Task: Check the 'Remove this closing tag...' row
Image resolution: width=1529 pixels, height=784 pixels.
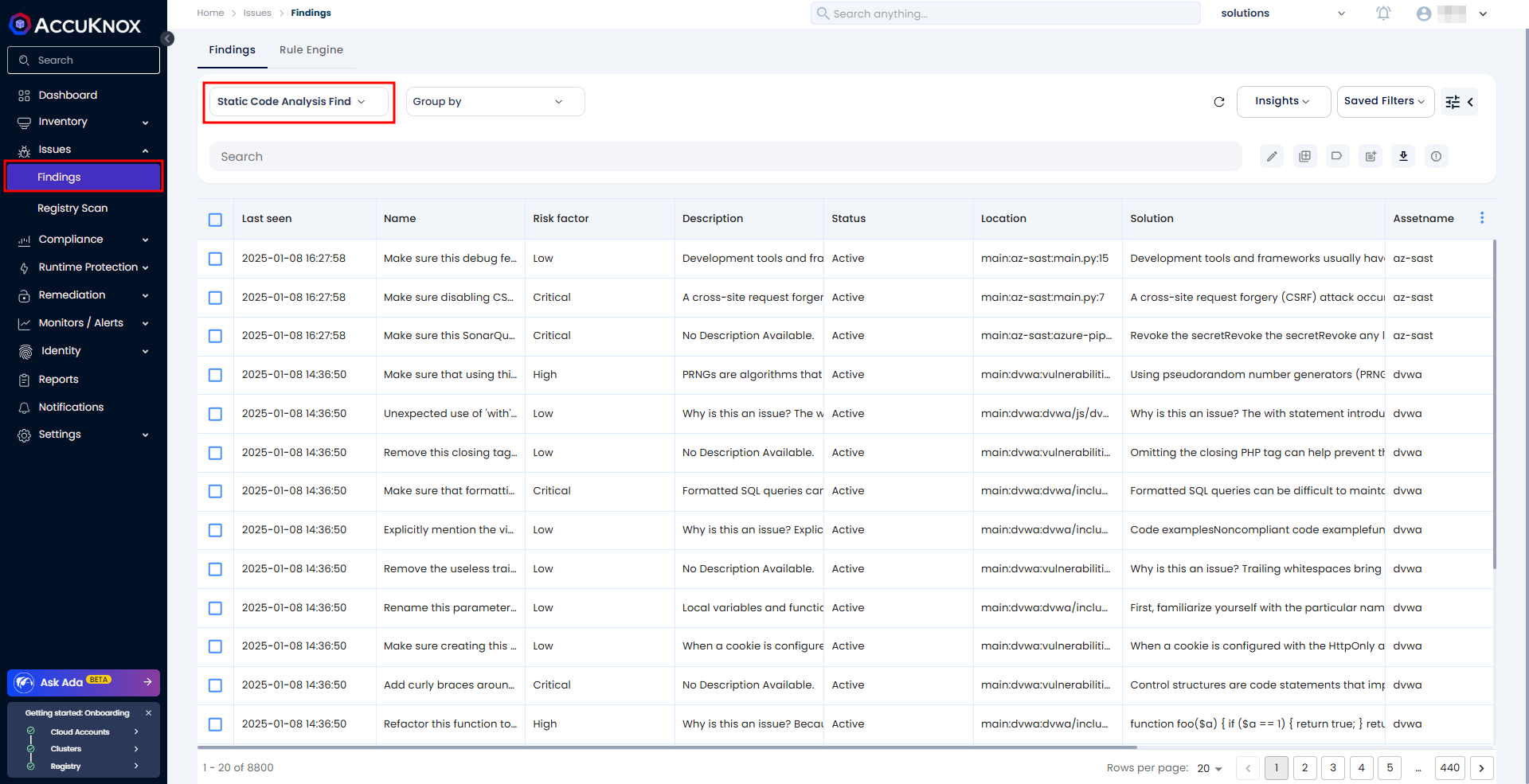Action: [215, 453]
